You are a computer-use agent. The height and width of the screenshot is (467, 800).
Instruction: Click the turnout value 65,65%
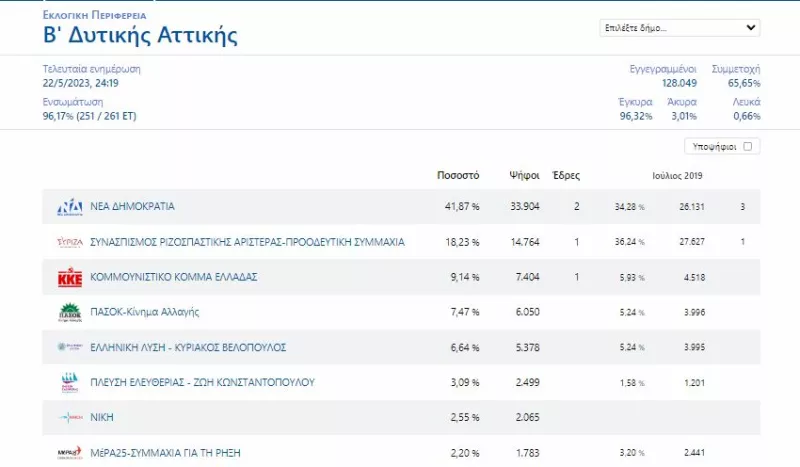(x=744, y=83)
